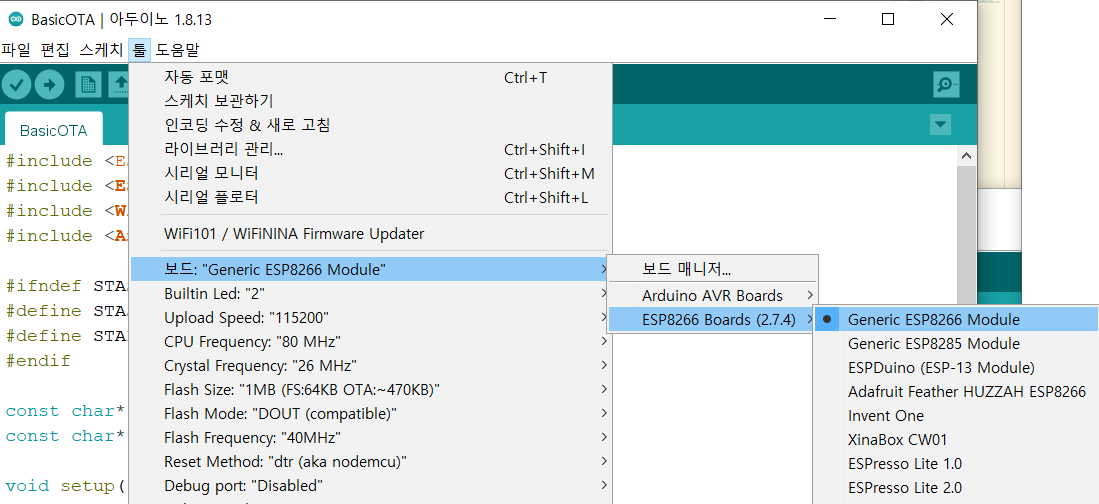Expand Crystal Frequency: "26 MHz" submenu
Screen dimensions: 1099x504
(x=371, y=365)
